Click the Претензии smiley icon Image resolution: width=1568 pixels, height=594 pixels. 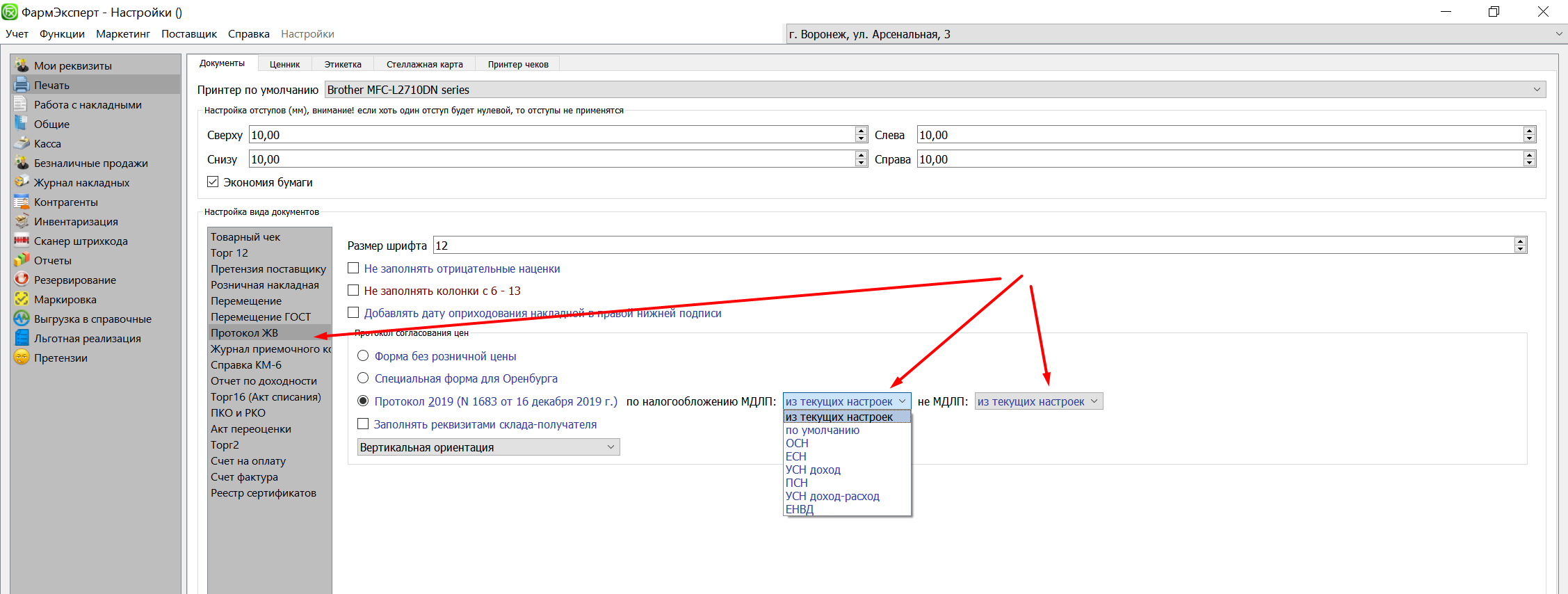click(22, 358)
